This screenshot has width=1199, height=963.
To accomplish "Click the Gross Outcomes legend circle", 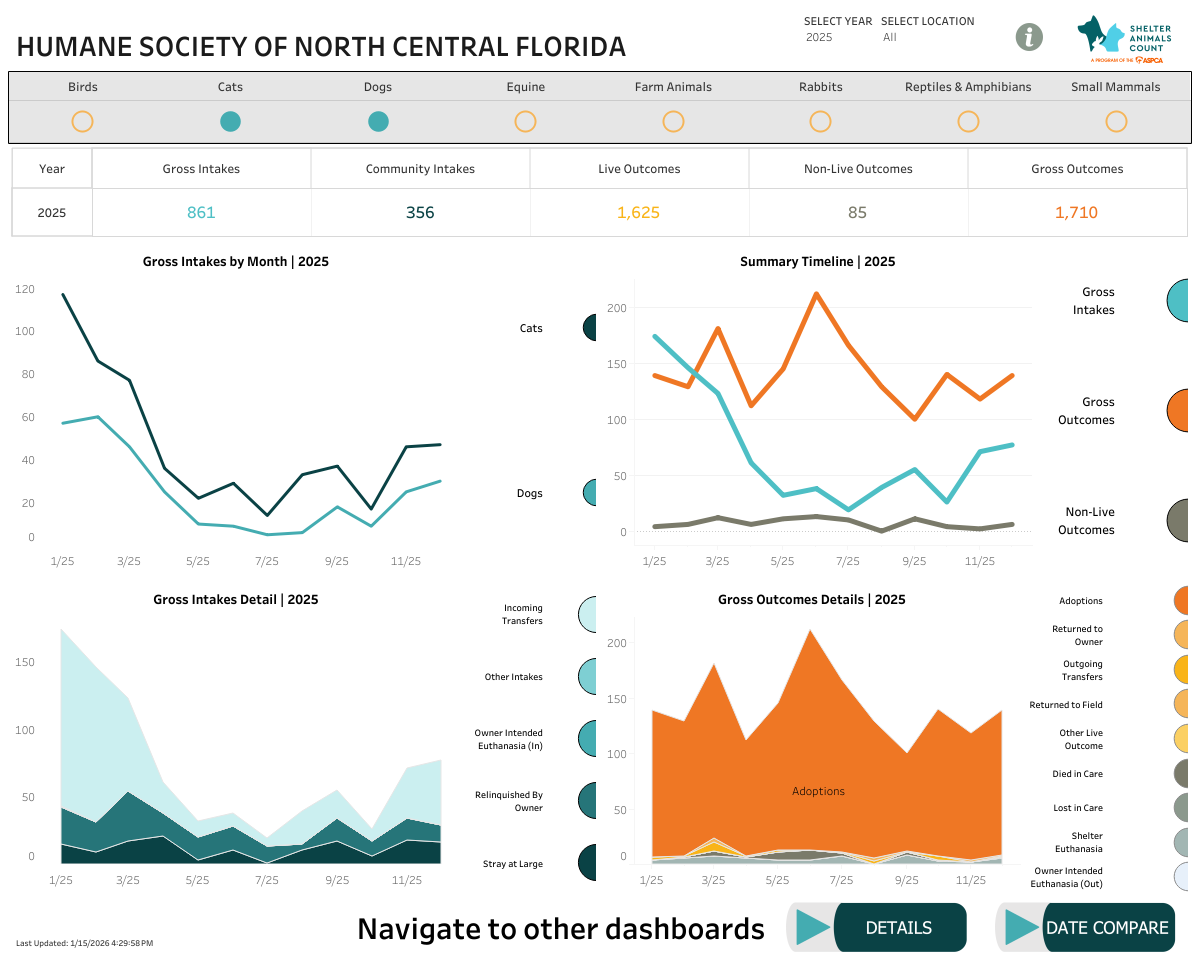I will tap(1178, 411).
